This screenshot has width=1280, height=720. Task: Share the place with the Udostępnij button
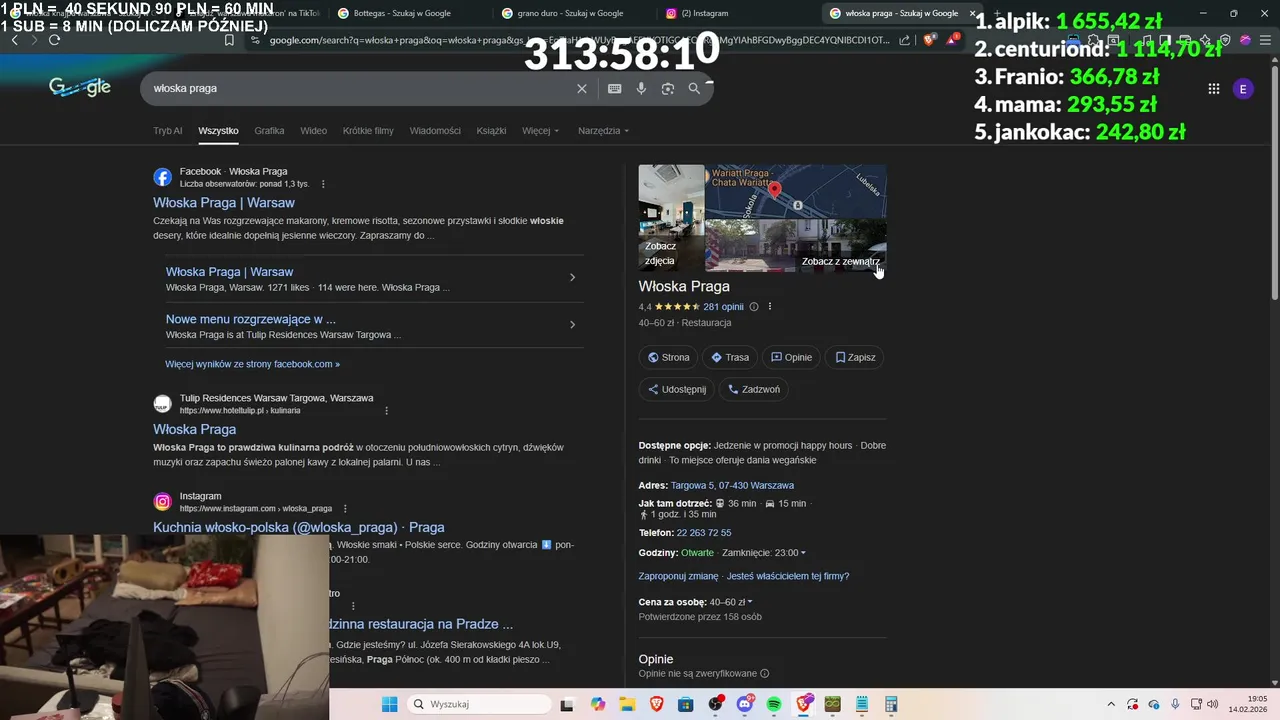(x=677, y=389)
